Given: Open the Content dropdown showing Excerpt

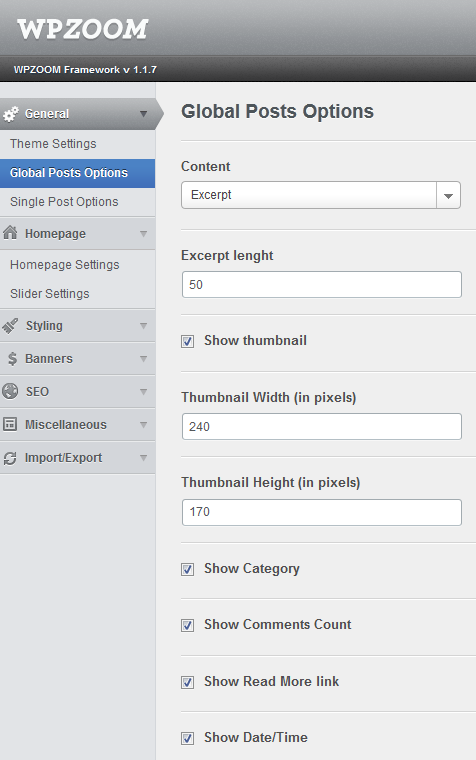Looking at the screenshot, I should (x=321, y=195).
